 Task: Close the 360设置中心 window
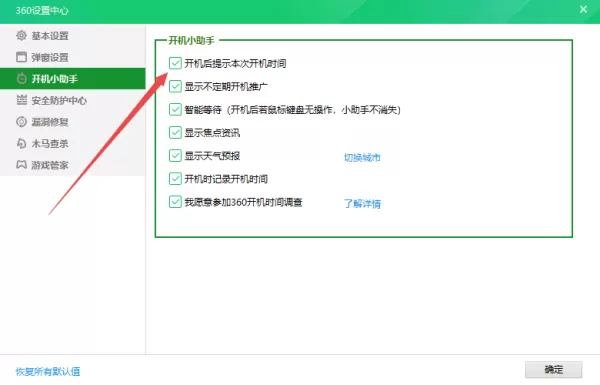[583, 9]
